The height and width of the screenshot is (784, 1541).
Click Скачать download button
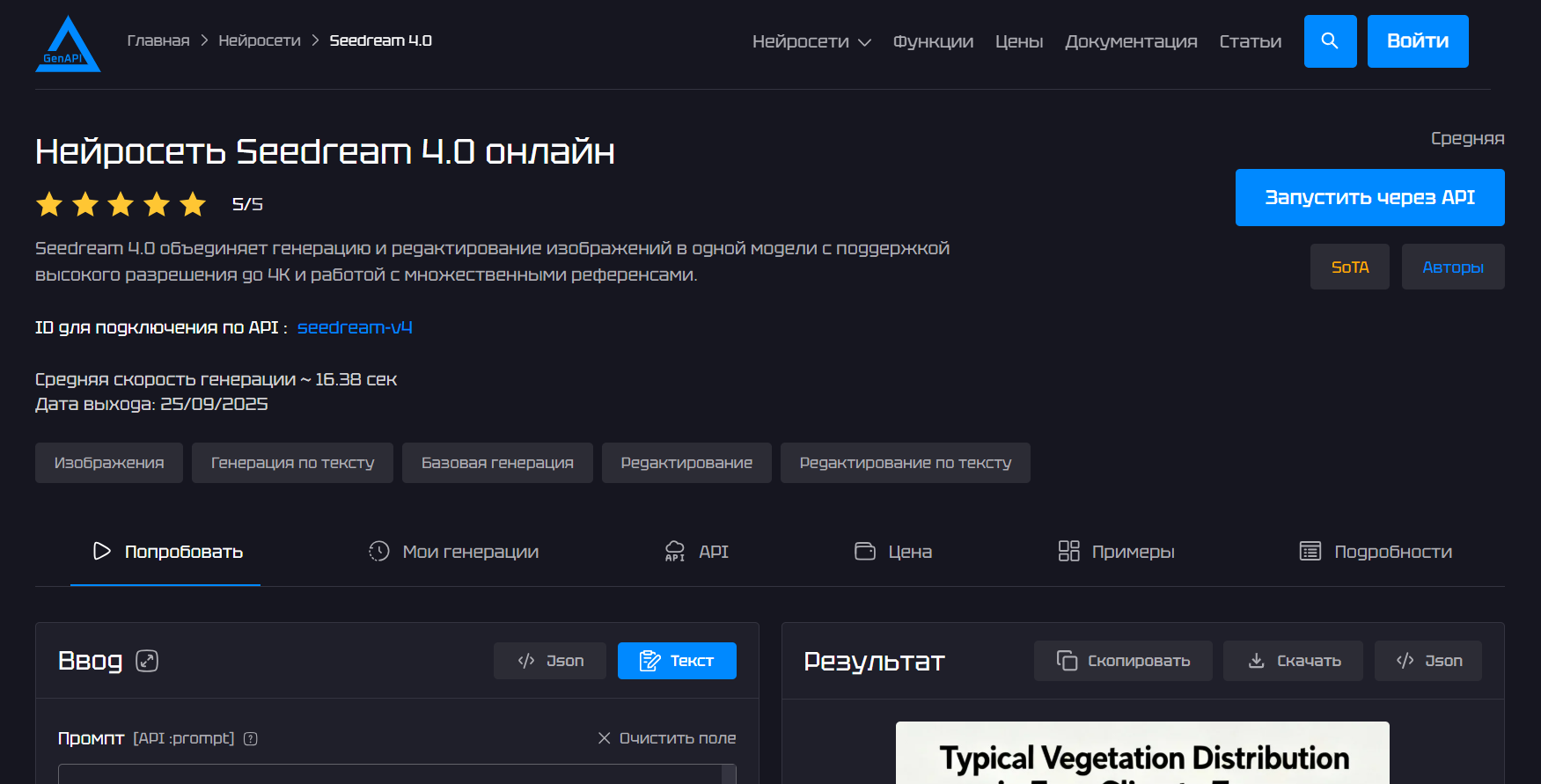(x=1293, y=661)
